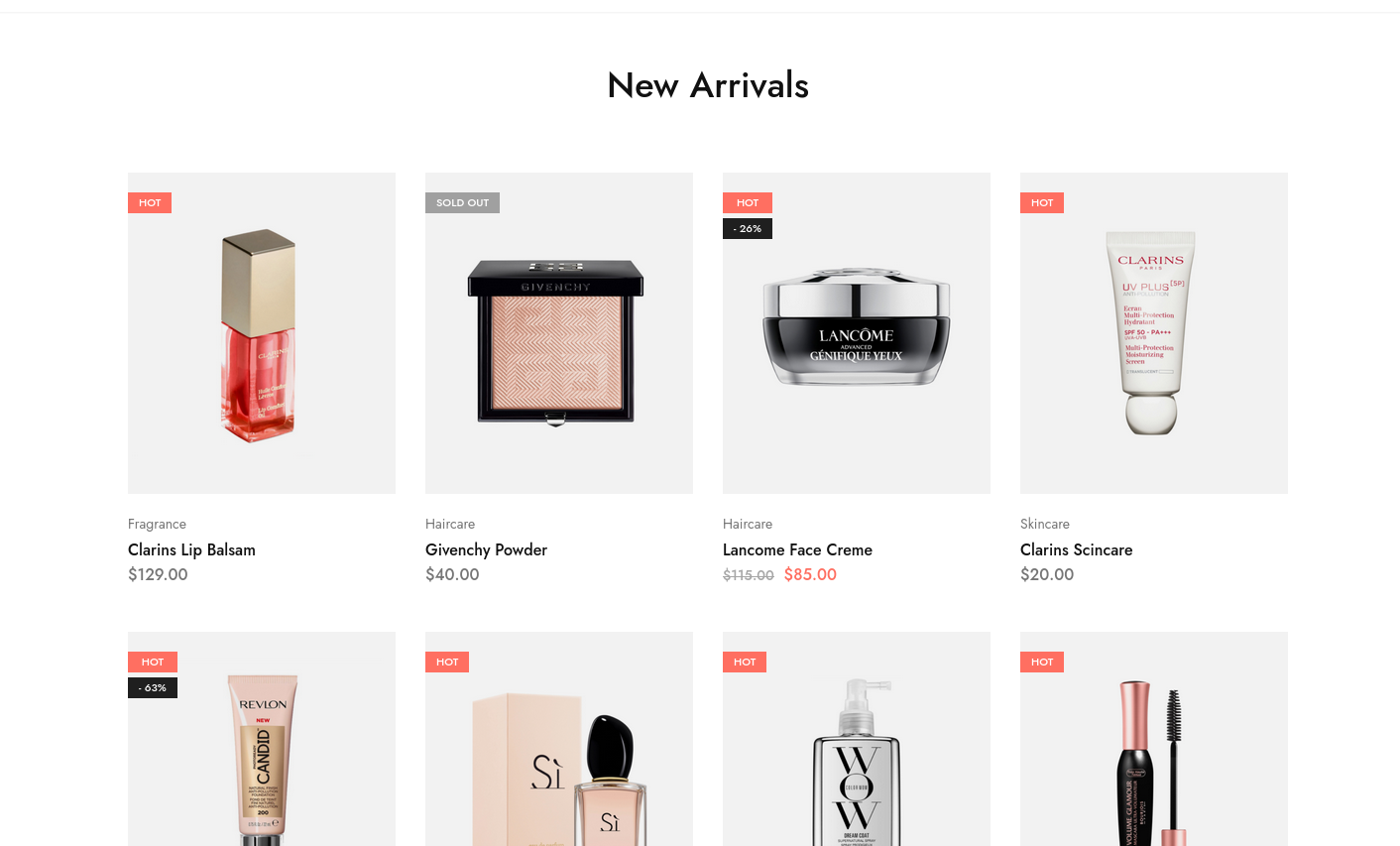Open the Si perfume bottle image
This screenshot has width=1400, height=846.
point(559,739)
